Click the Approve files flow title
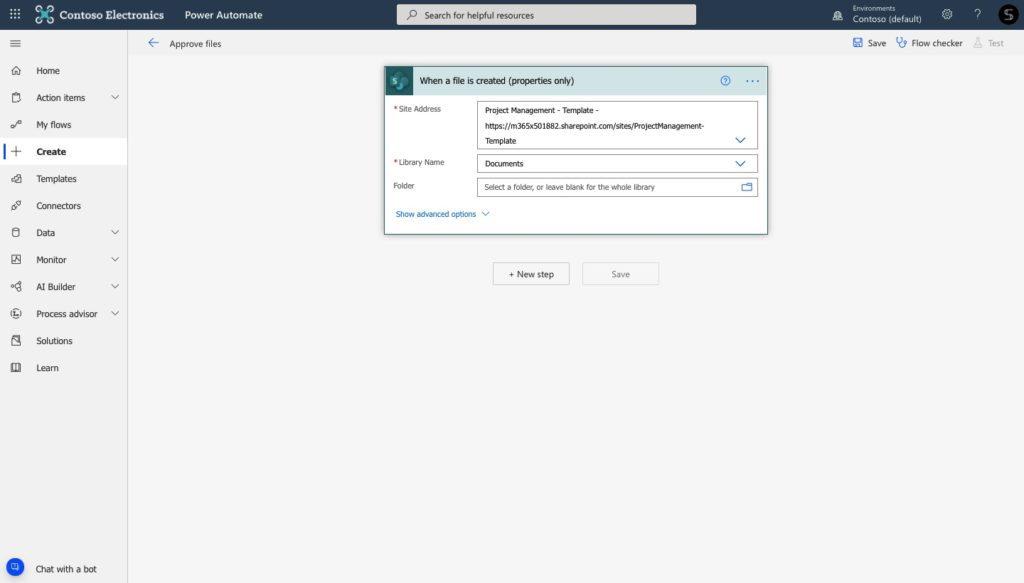 coord(195,44)
